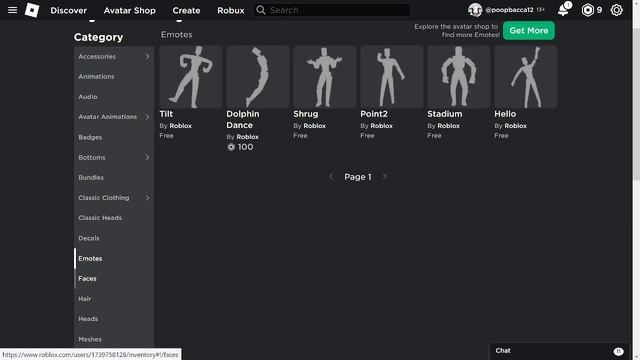The height and width of the screenshot is (360, 640).
Task: Open the Discover tab
Action: (x=69, y=10)
